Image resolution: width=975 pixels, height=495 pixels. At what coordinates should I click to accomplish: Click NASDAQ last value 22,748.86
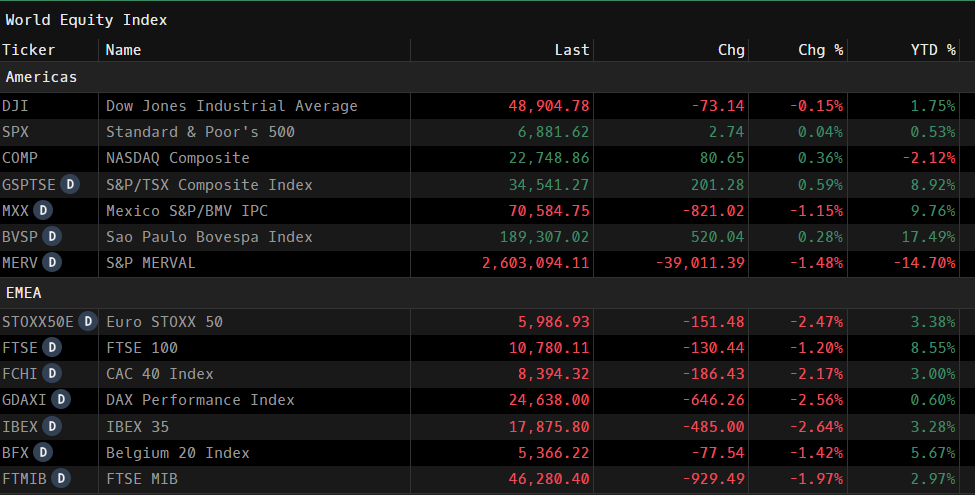[x=549, y=158]
